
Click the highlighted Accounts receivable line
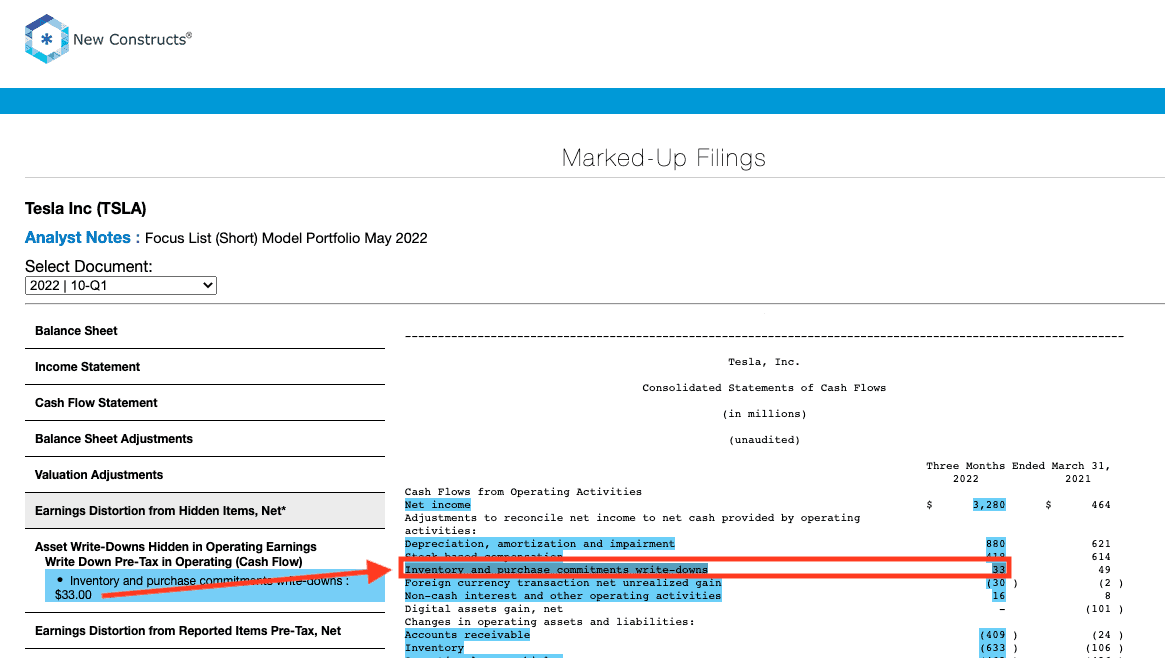tap(467, 635)
